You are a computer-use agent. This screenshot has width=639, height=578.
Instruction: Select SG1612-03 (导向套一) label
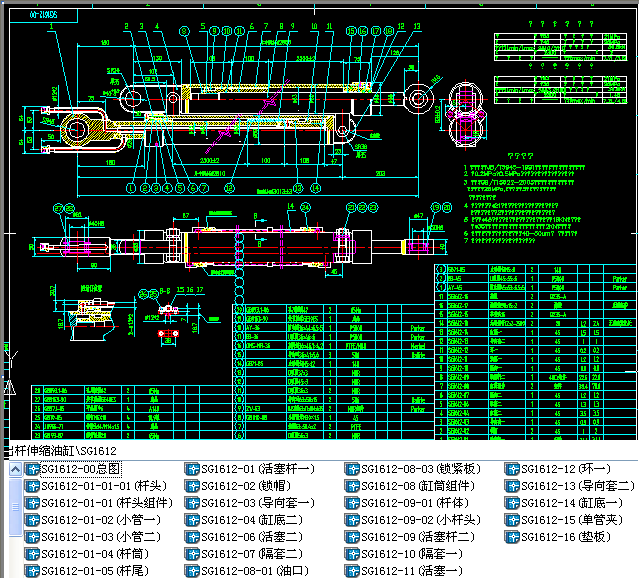click(x=258, y=503)
